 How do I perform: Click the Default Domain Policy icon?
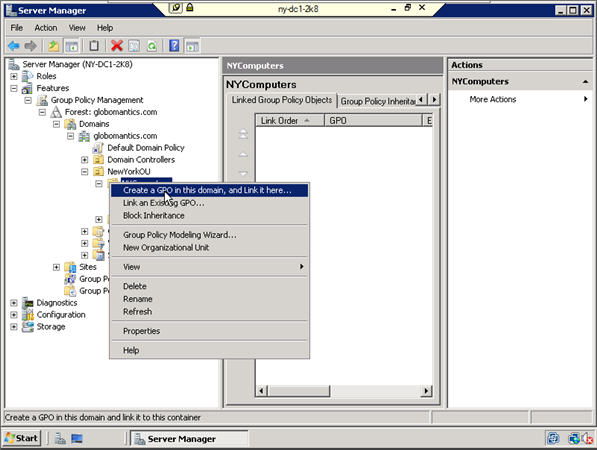click(98, 148)
